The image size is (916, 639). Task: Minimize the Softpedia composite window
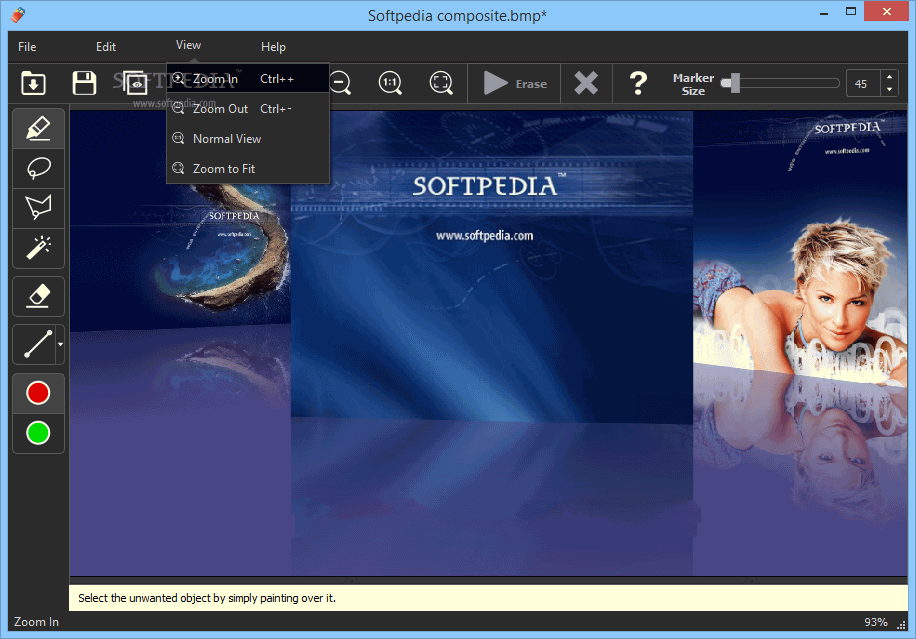click(824, 13)
